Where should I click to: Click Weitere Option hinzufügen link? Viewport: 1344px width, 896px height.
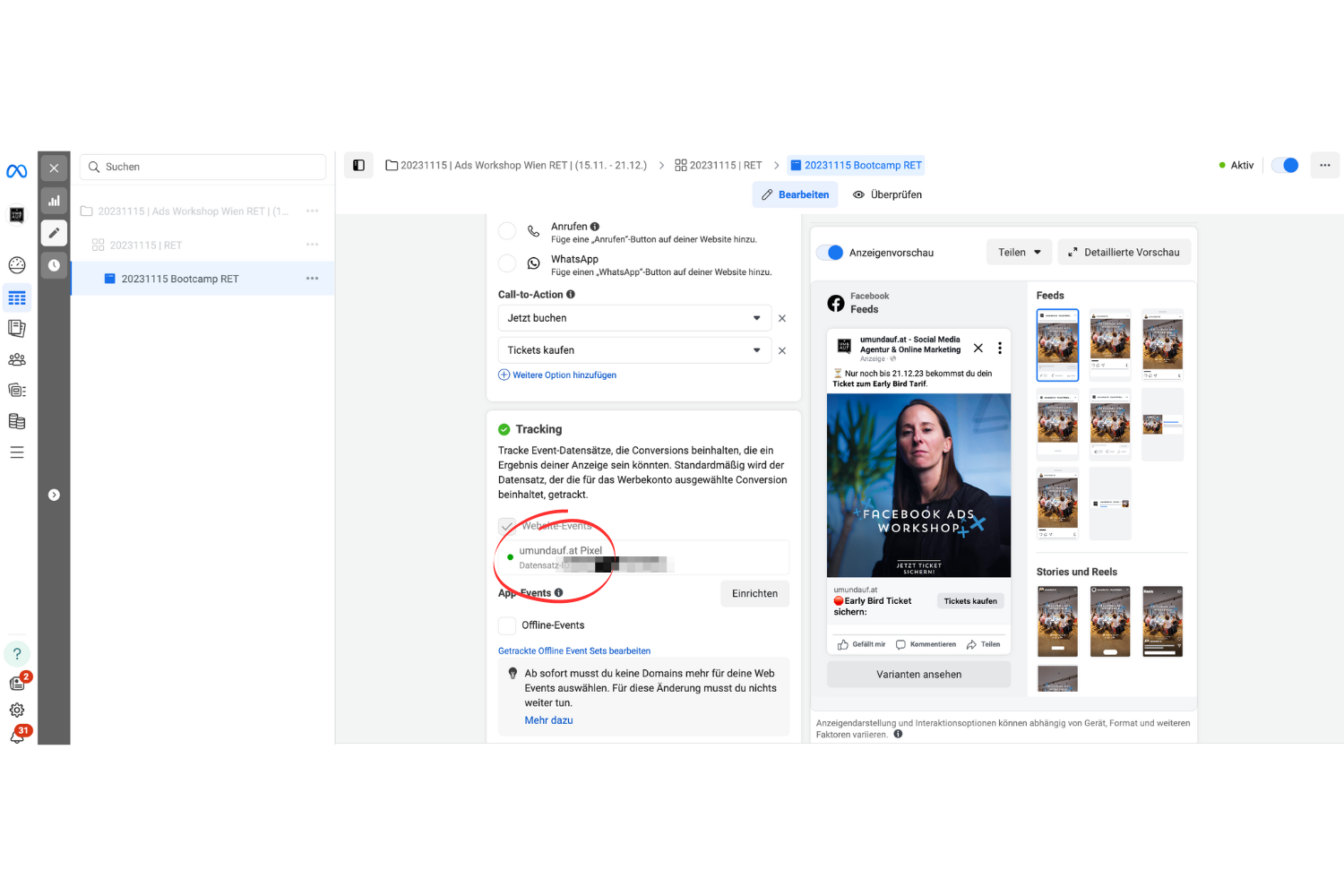click(x=557, y=375)
